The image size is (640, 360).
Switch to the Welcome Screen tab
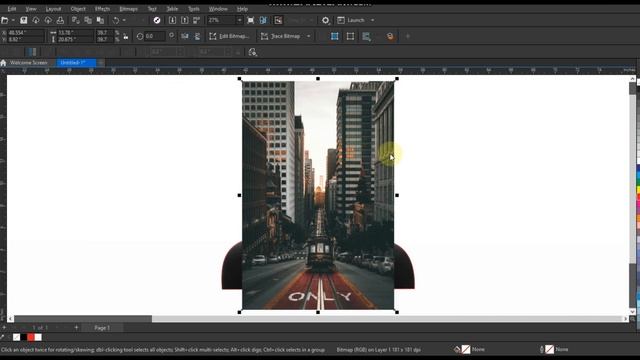(29, 63)
